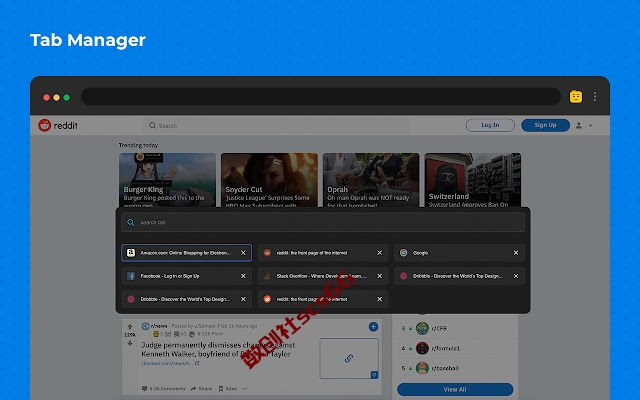The height and width of the screenshot is (400, 640).
Task: Close the Amazon.com tab with its X
Action: point(243,253)
